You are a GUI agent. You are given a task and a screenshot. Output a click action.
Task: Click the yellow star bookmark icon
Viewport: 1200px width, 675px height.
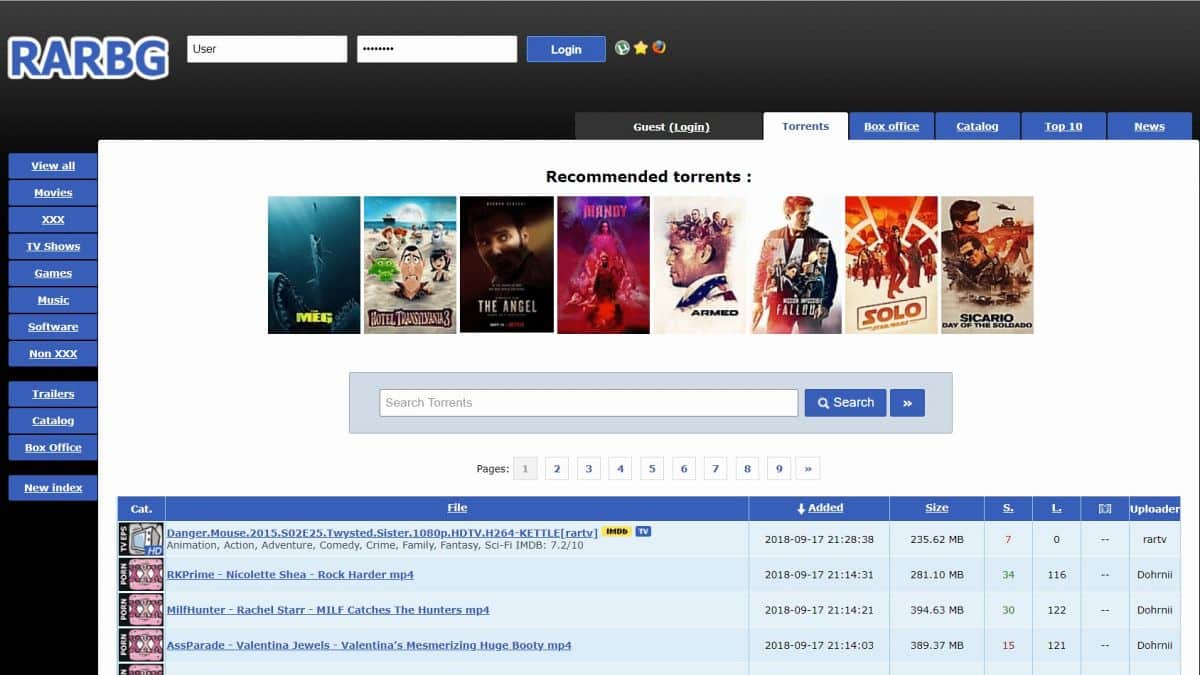[641, 47]
